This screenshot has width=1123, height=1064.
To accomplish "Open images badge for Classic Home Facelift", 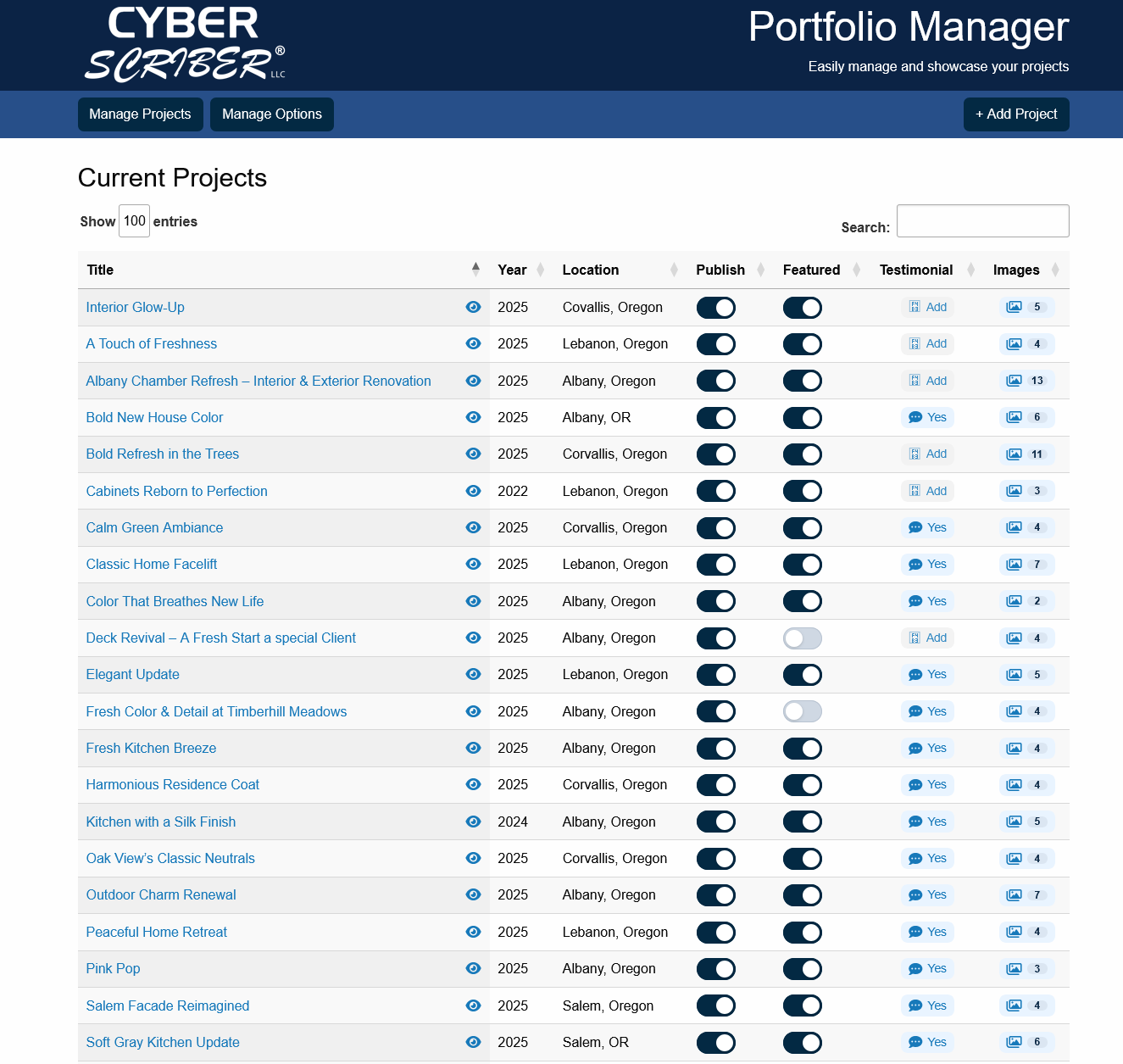I will tap(1026, 564).
